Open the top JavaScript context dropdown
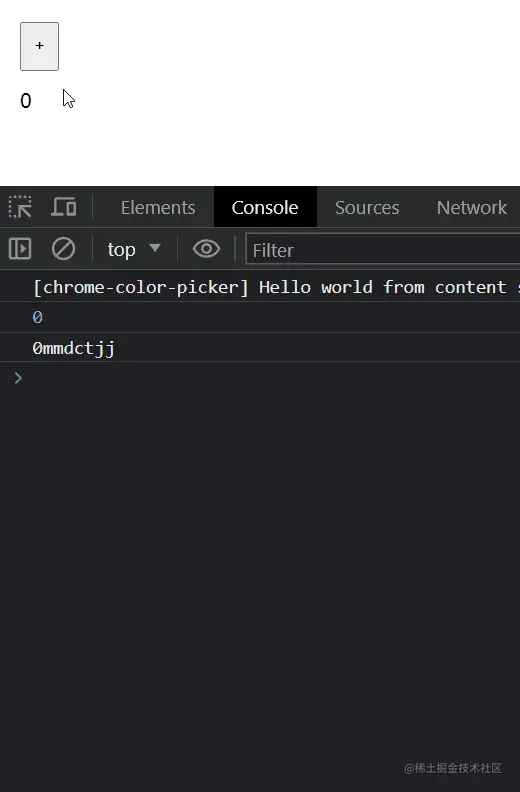Image resolution: width=520 pixels, height=792 pixels. 134,249
